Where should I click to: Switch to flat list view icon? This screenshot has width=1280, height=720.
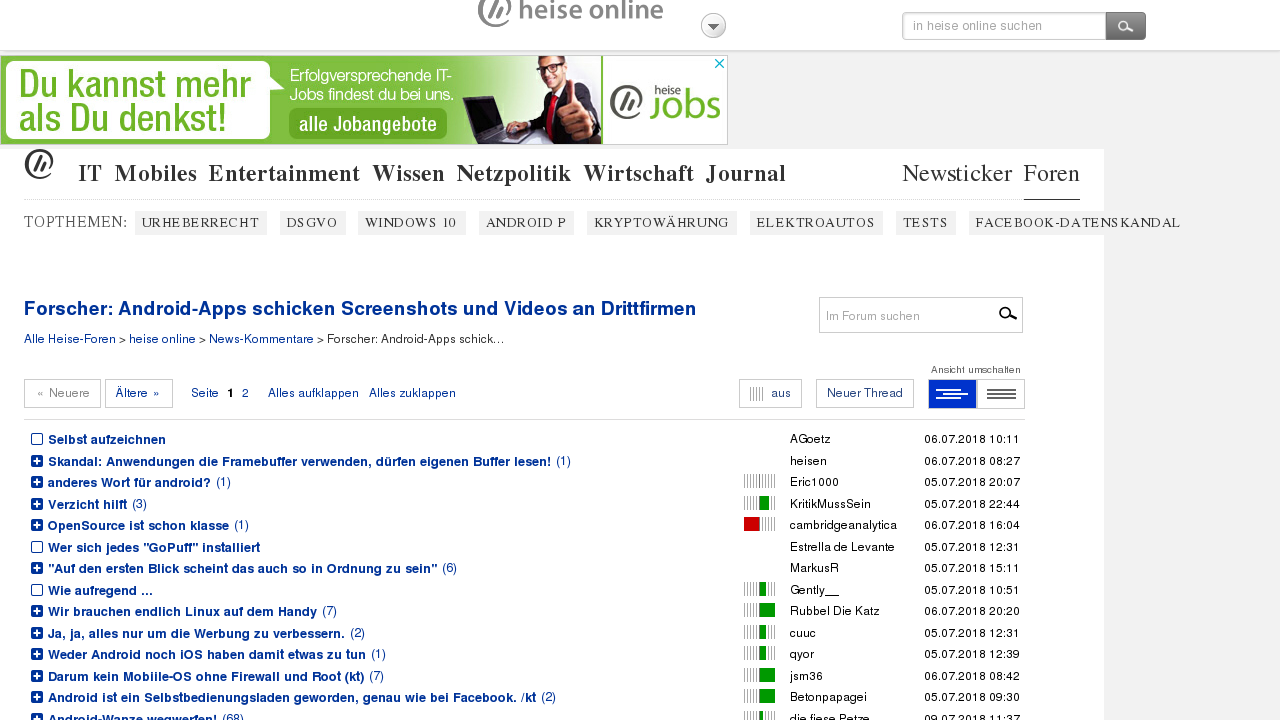pyautogui.click(x=1001, y=394)
